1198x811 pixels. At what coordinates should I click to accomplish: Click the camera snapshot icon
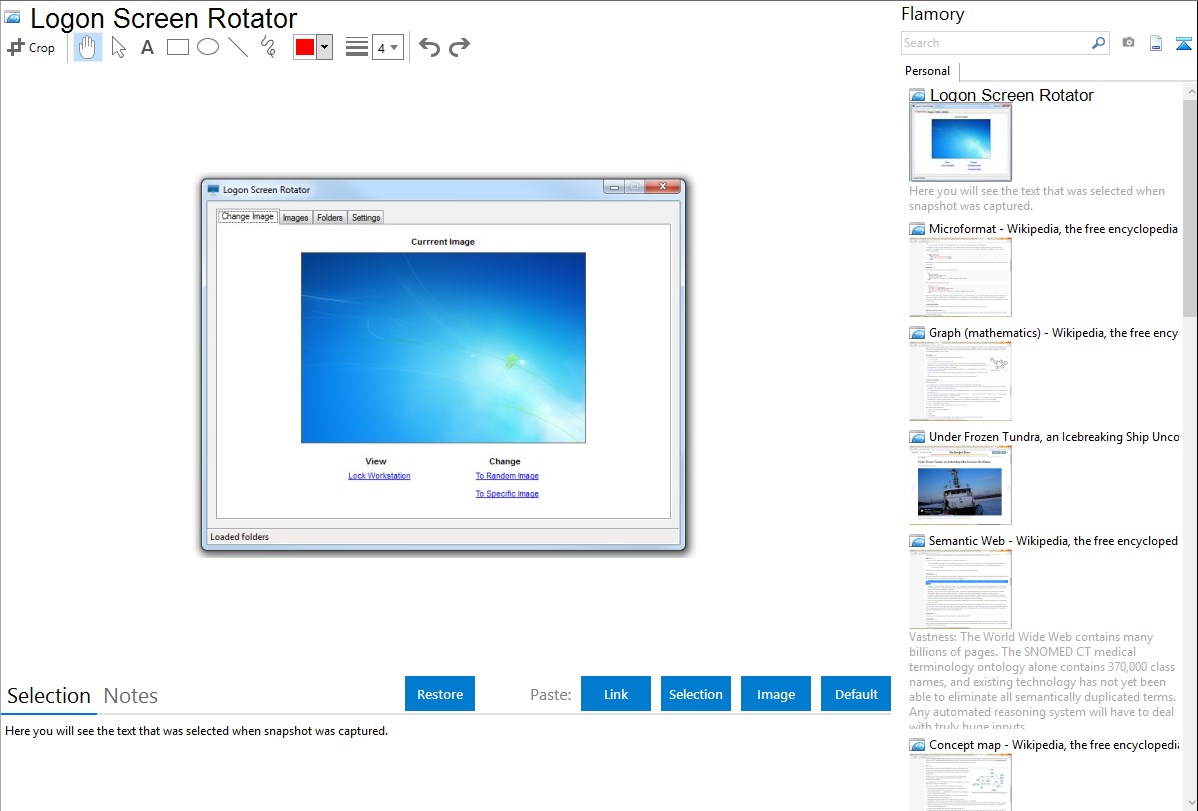1128,43
